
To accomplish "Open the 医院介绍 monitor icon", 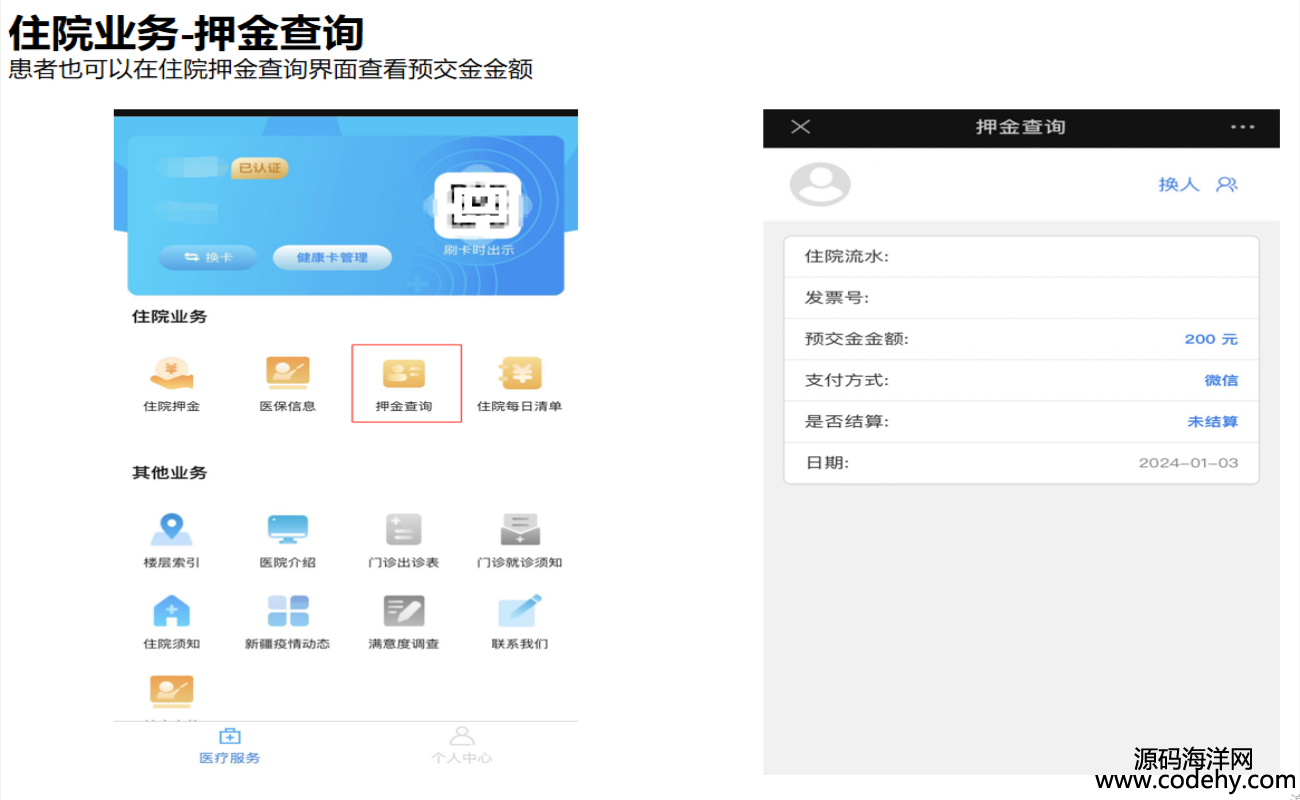I will [287, 529].
